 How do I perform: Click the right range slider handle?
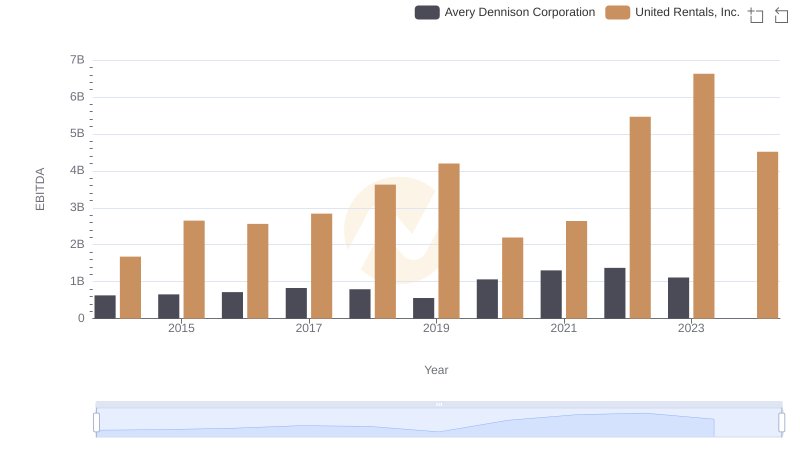(x=781, y=422)
